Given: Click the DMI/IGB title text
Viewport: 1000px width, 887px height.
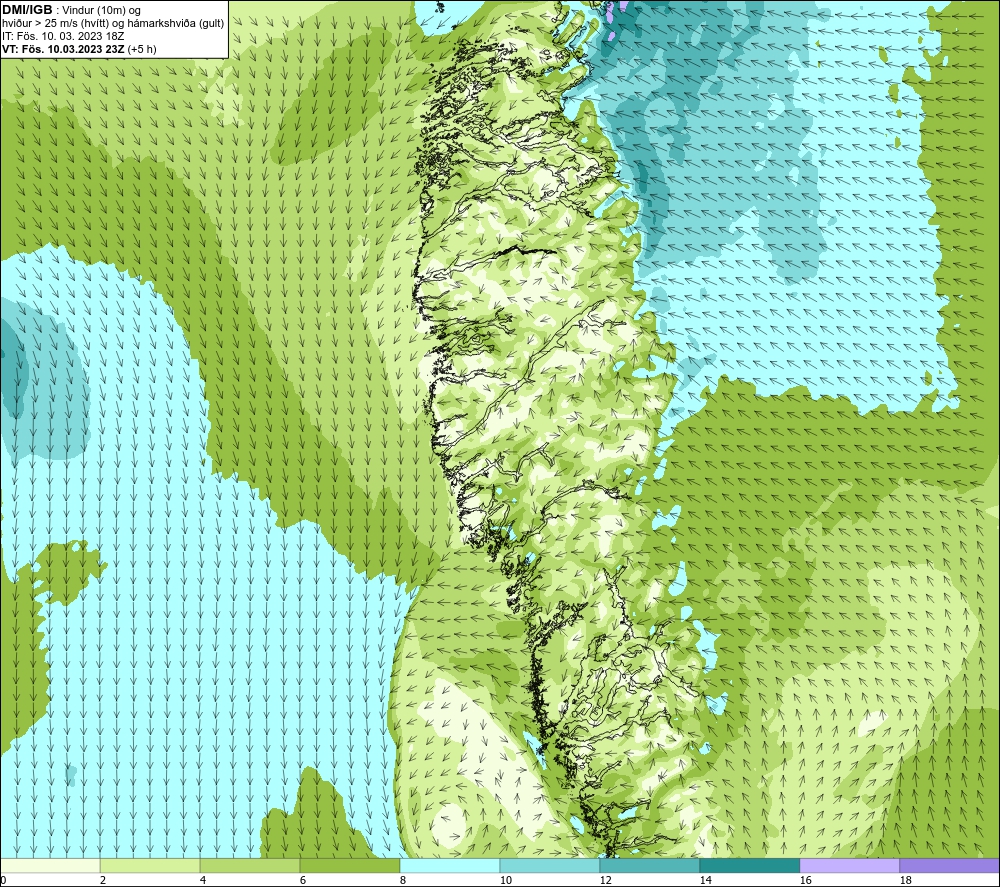Looking at the screenshot, I should click(x=27, y=10).
